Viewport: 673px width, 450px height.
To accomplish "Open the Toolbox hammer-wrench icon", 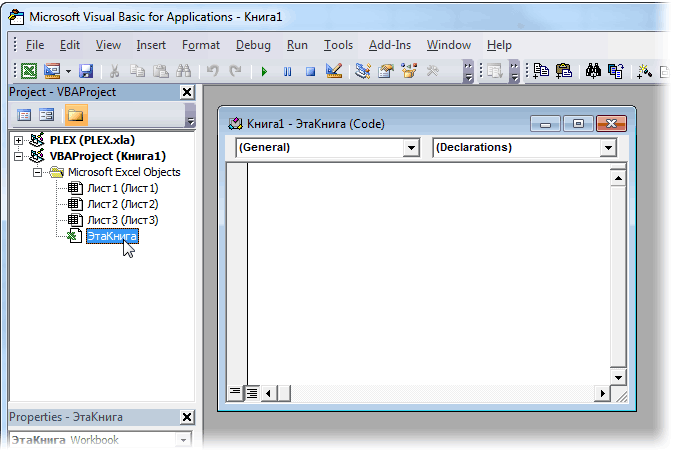I will (x=433, y=71).
